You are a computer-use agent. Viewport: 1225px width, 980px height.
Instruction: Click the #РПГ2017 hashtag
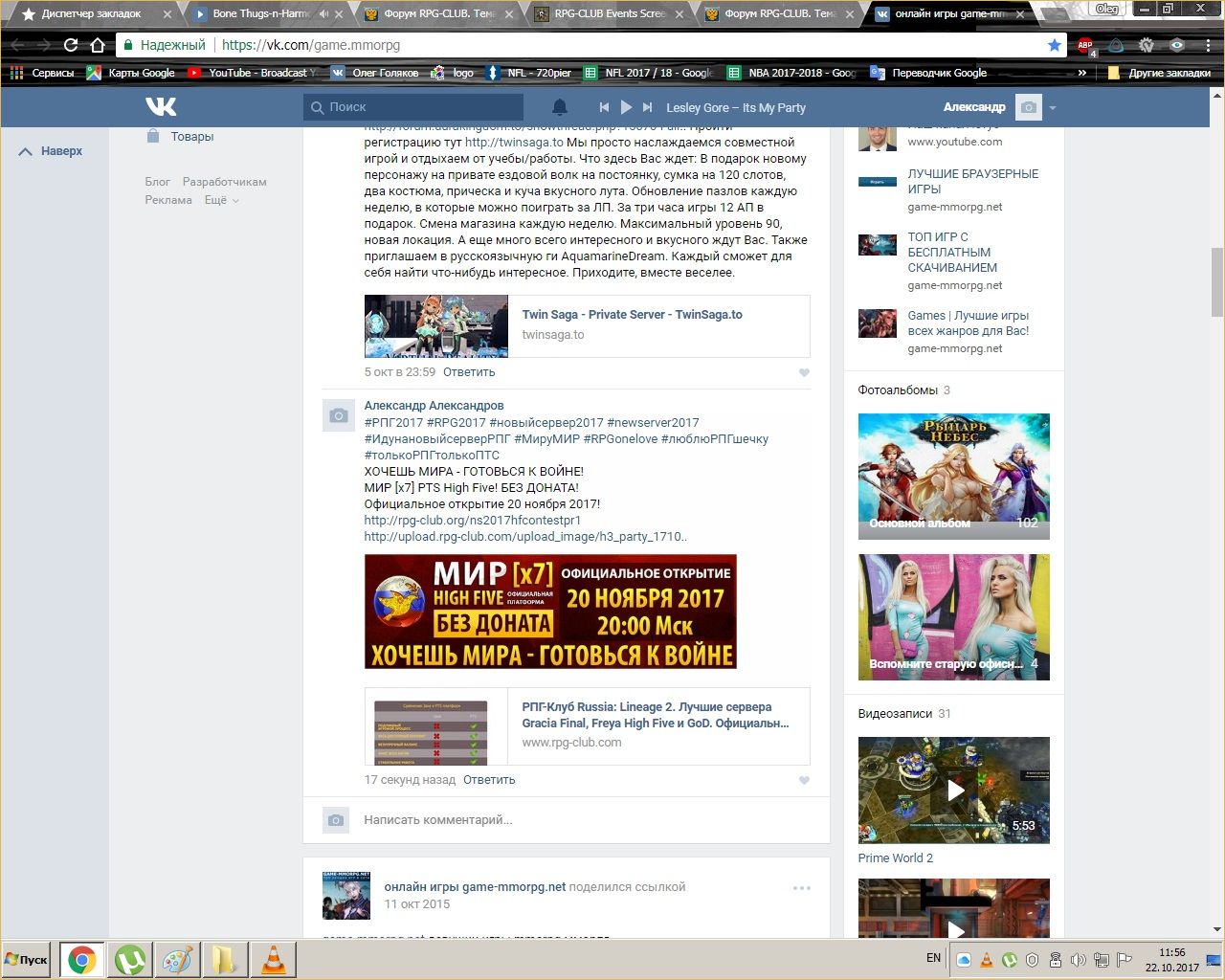pyautogui.click(x=393, y=422)
